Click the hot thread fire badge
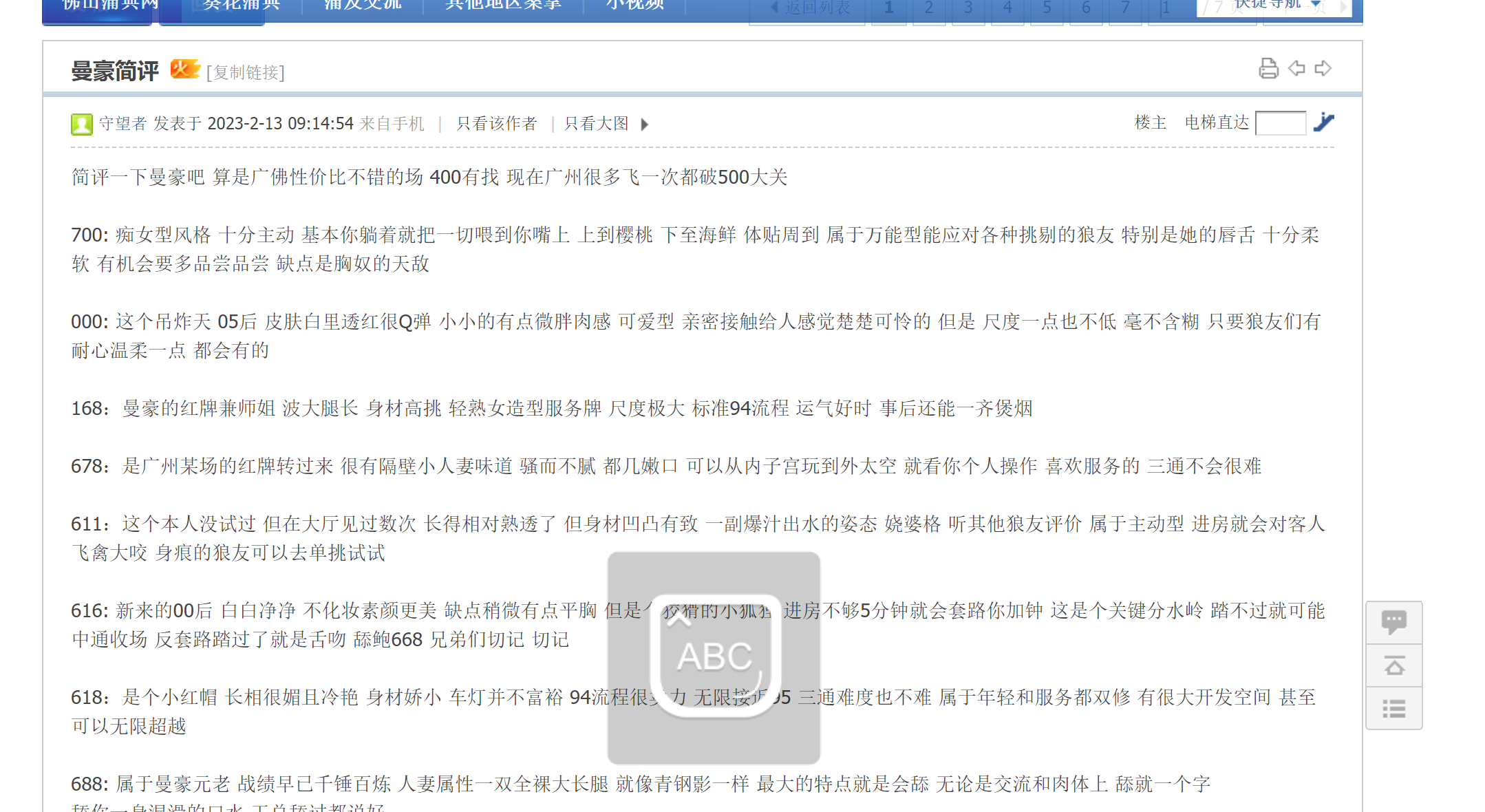1485x812 pixels. tap(184, 70)
